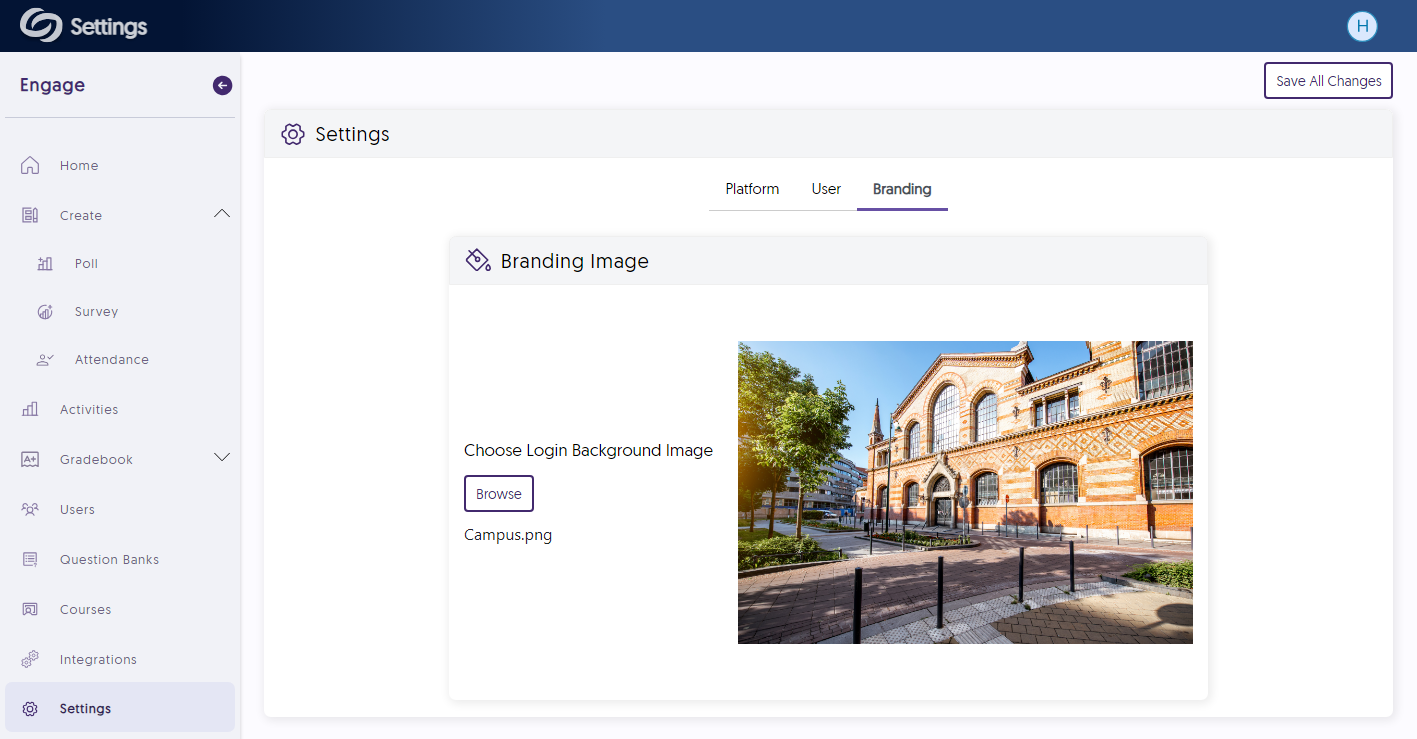Click the Activities bar chart icon

[30, 410]
